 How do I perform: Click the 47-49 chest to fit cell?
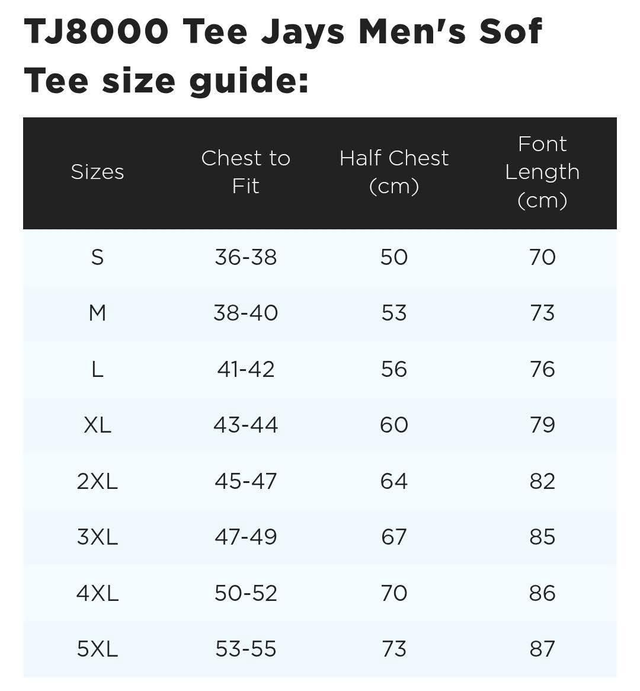tap(245, 537)
